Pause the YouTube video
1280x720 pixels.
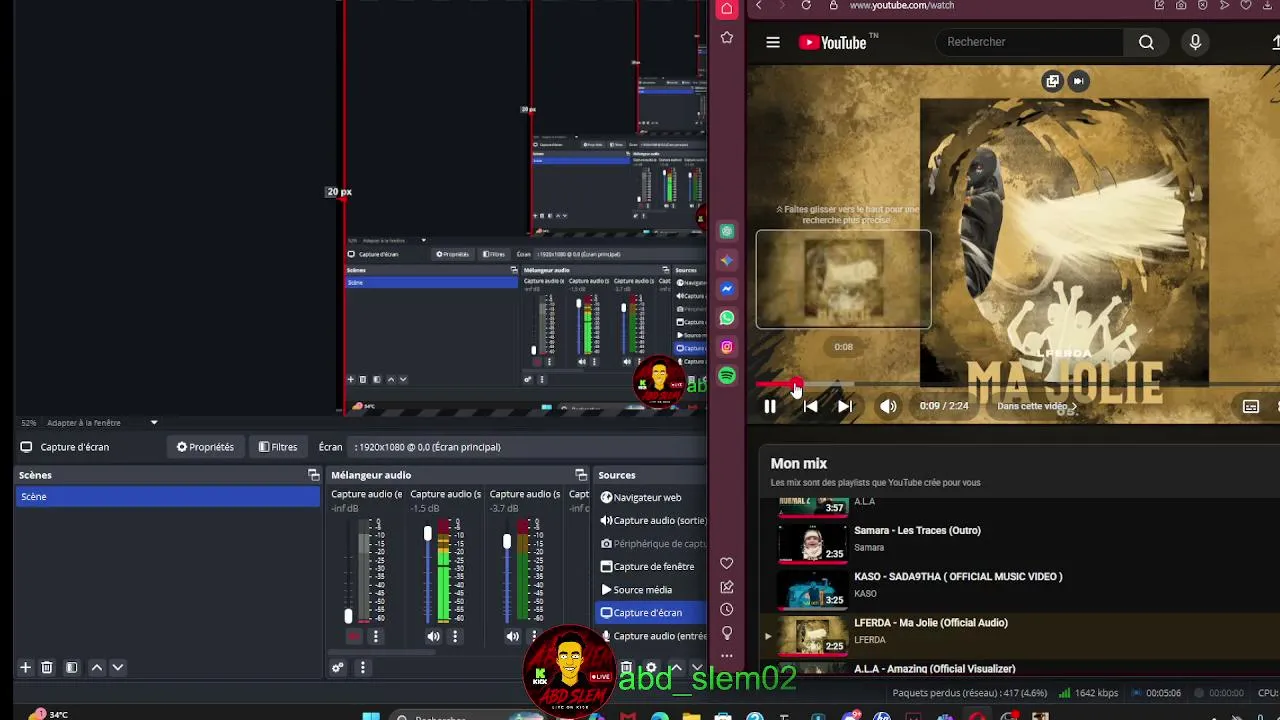click(770, 406)
